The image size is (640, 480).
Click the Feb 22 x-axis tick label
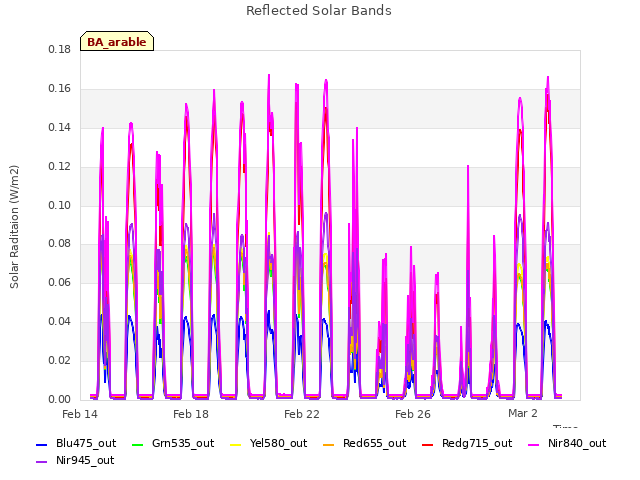[x=302, y=414]
